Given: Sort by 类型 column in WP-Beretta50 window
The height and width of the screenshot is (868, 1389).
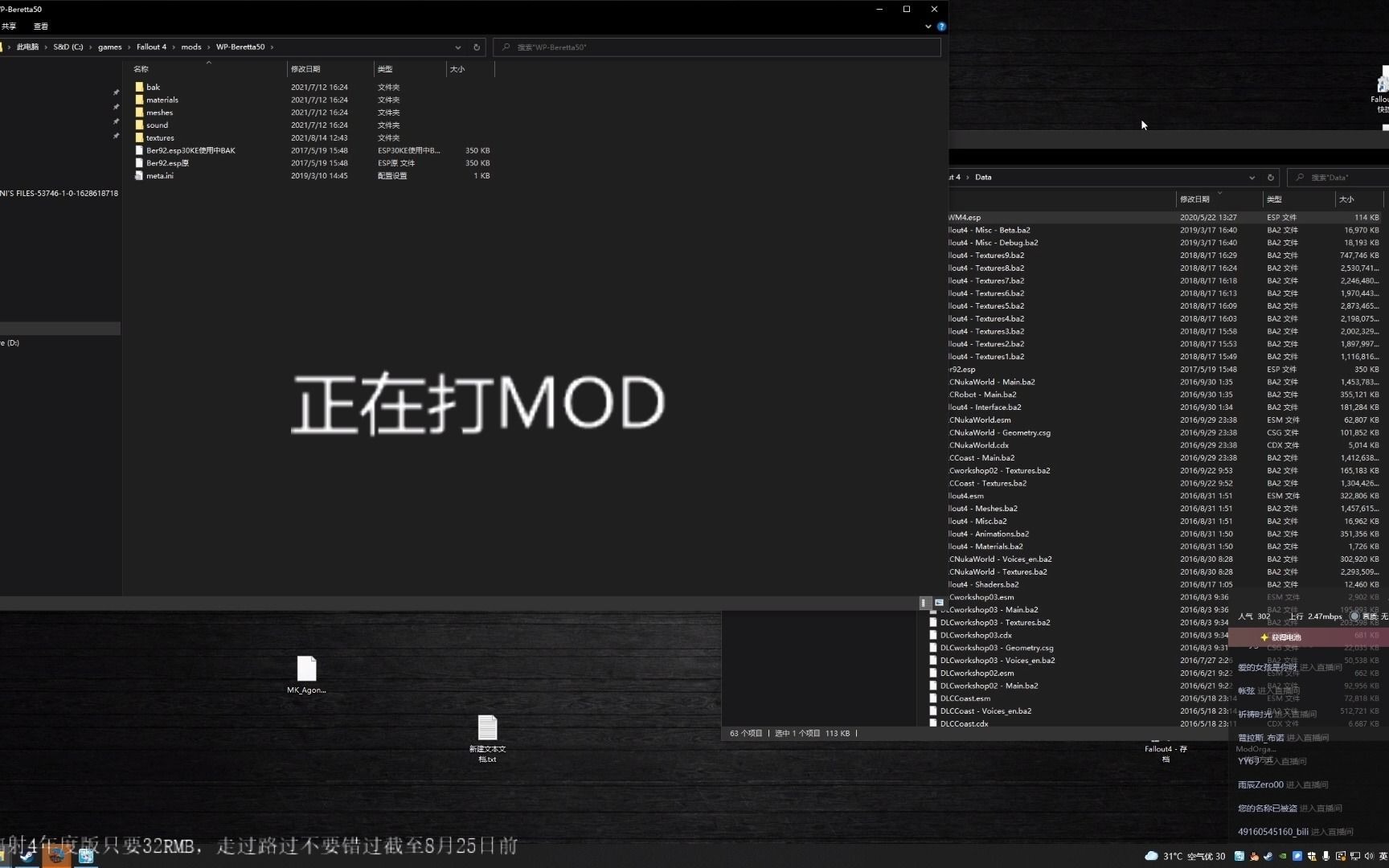Looking at the screenshot, I should (410, 69).
